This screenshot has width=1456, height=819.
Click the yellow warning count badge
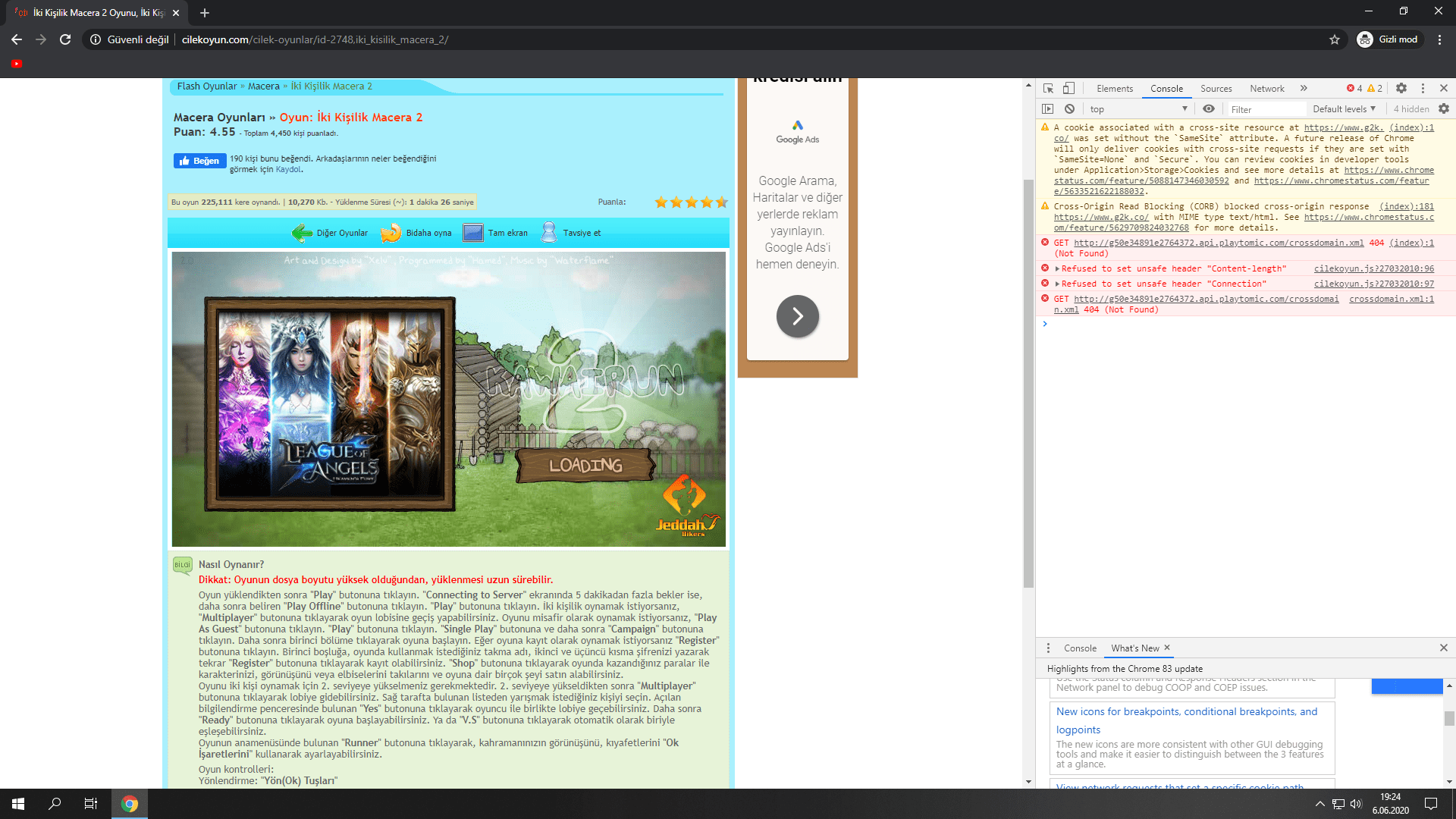click(1375, 89)
